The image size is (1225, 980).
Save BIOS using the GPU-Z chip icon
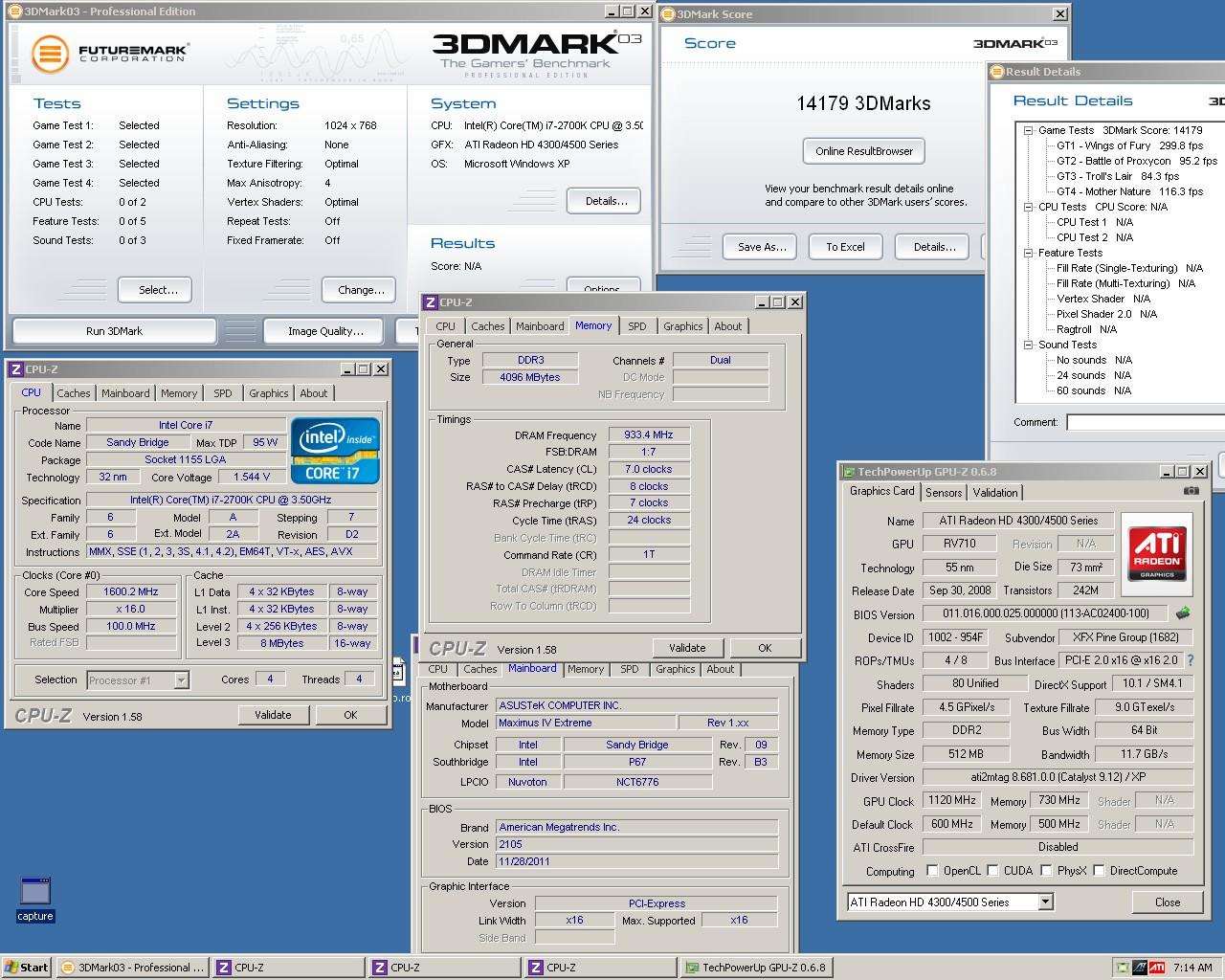pos(1183,613)
